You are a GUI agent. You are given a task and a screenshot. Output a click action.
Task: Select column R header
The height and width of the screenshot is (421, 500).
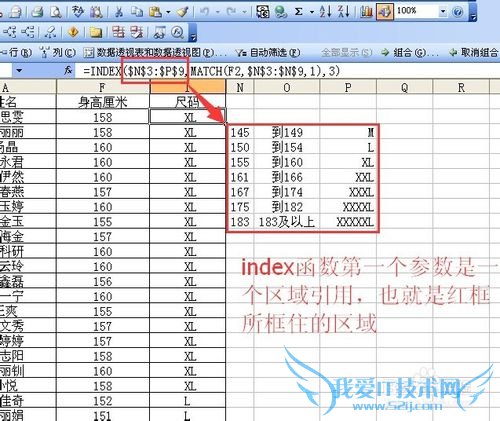click(461, 87)
